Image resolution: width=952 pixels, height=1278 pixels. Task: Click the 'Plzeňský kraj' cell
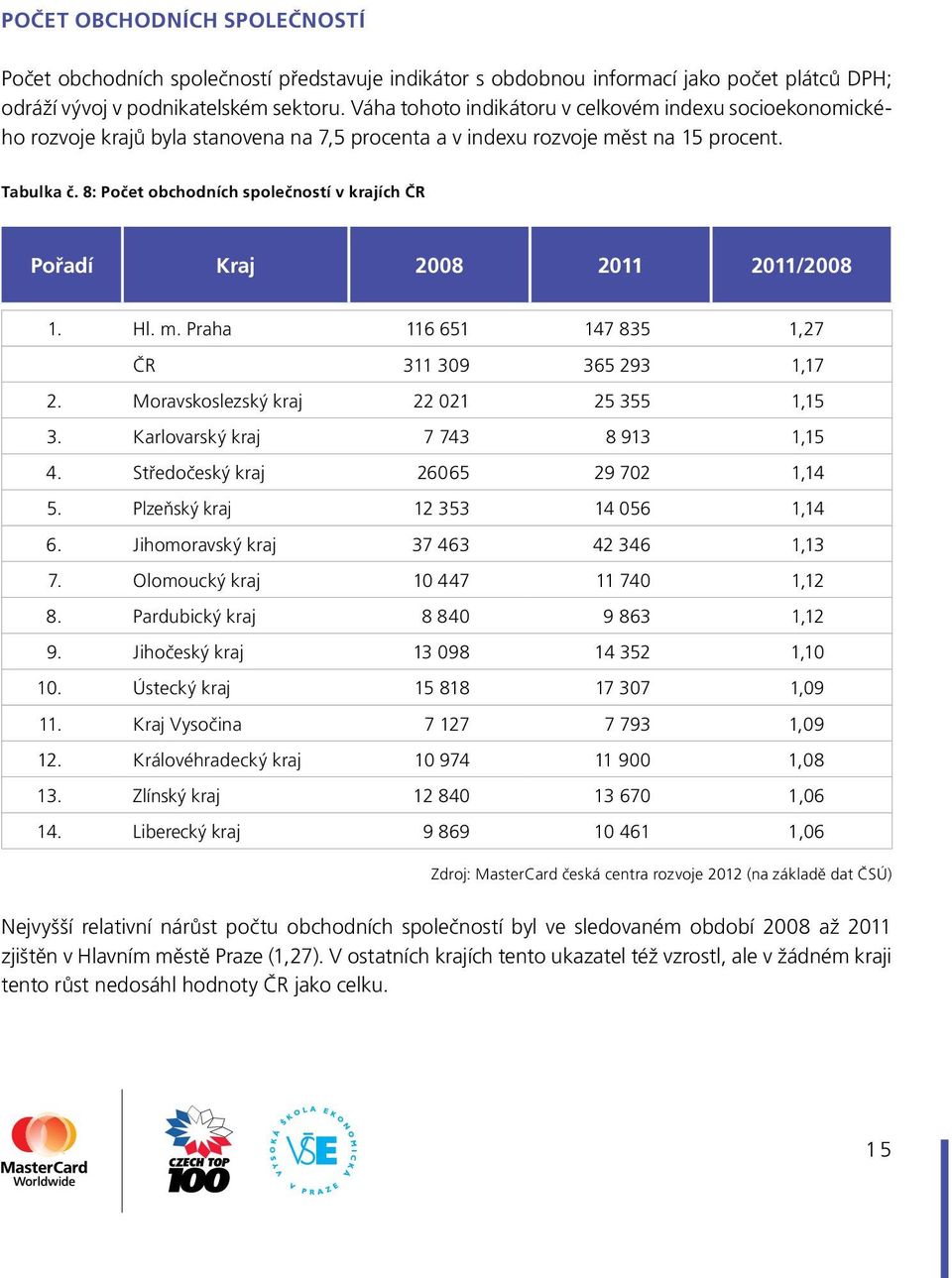coord(181,509)
